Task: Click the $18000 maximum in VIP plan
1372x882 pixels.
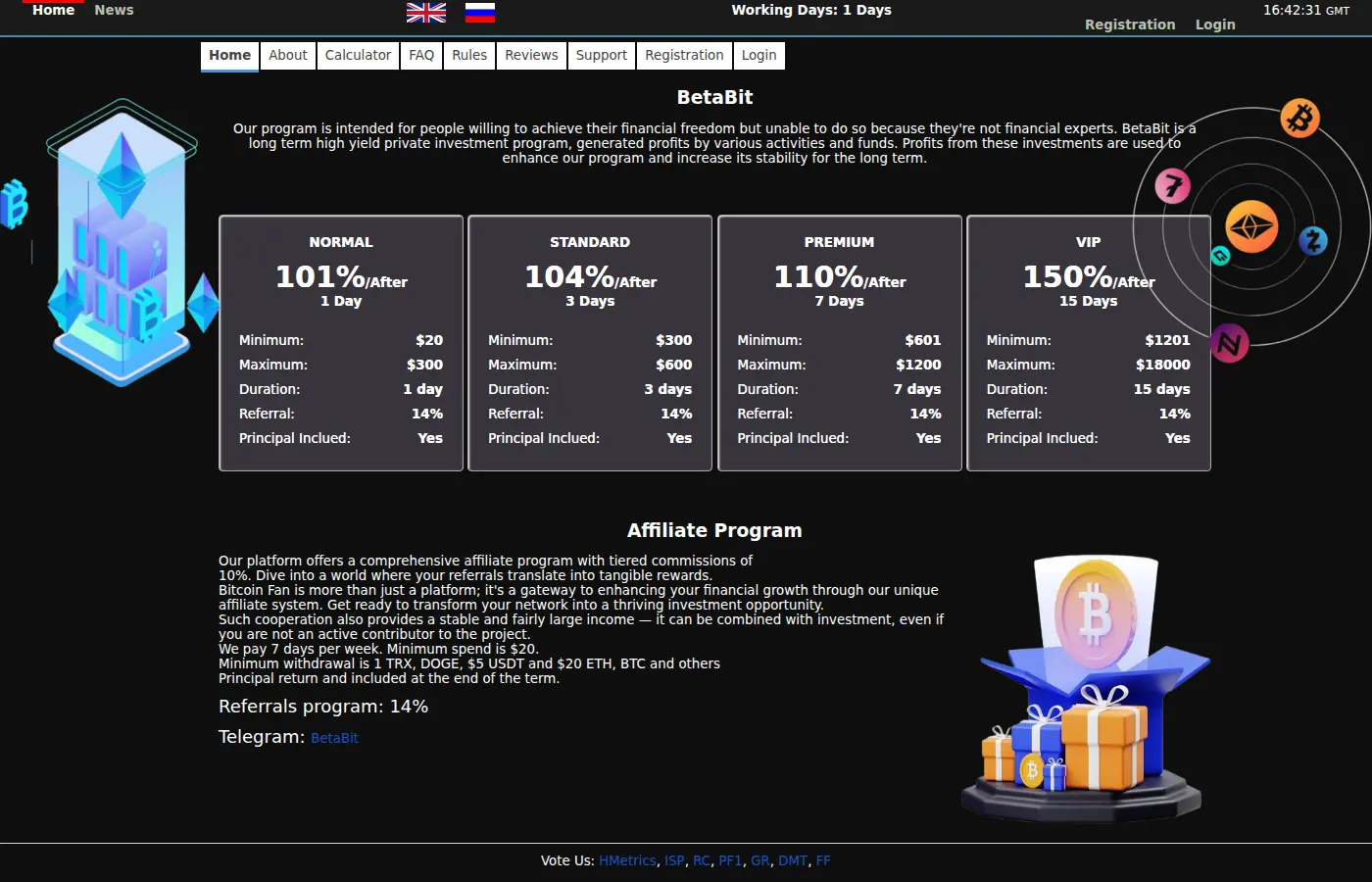Action: (x=1163, y=365)
